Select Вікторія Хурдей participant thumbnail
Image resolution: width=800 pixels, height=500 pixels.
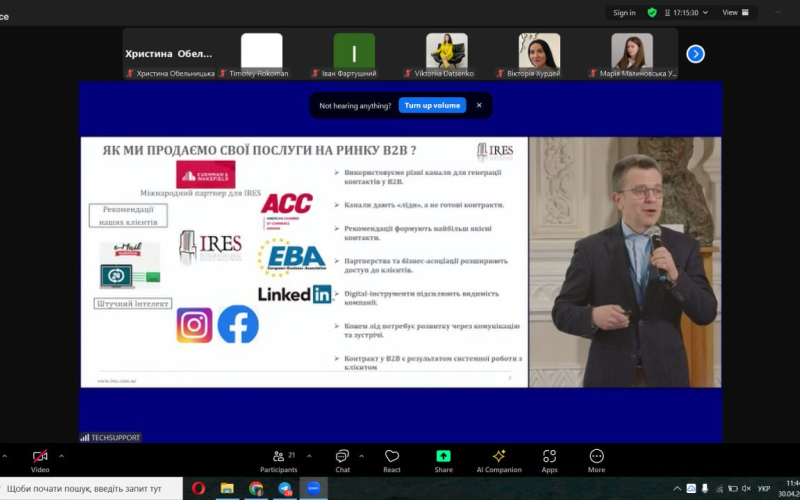pos(539,51)
